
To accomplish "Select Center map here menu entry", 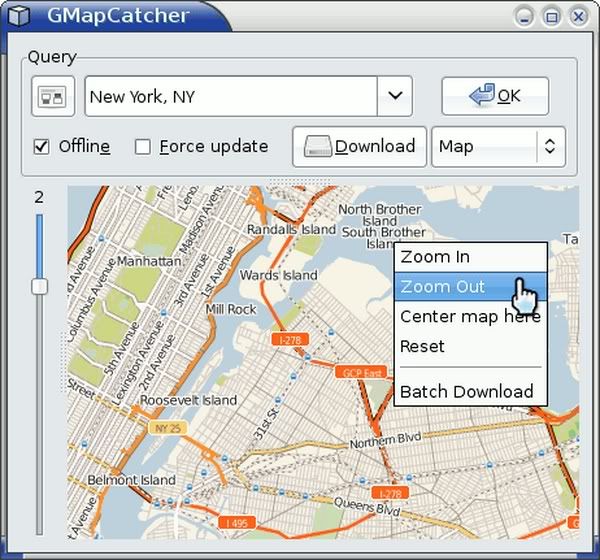I will 471,317.
